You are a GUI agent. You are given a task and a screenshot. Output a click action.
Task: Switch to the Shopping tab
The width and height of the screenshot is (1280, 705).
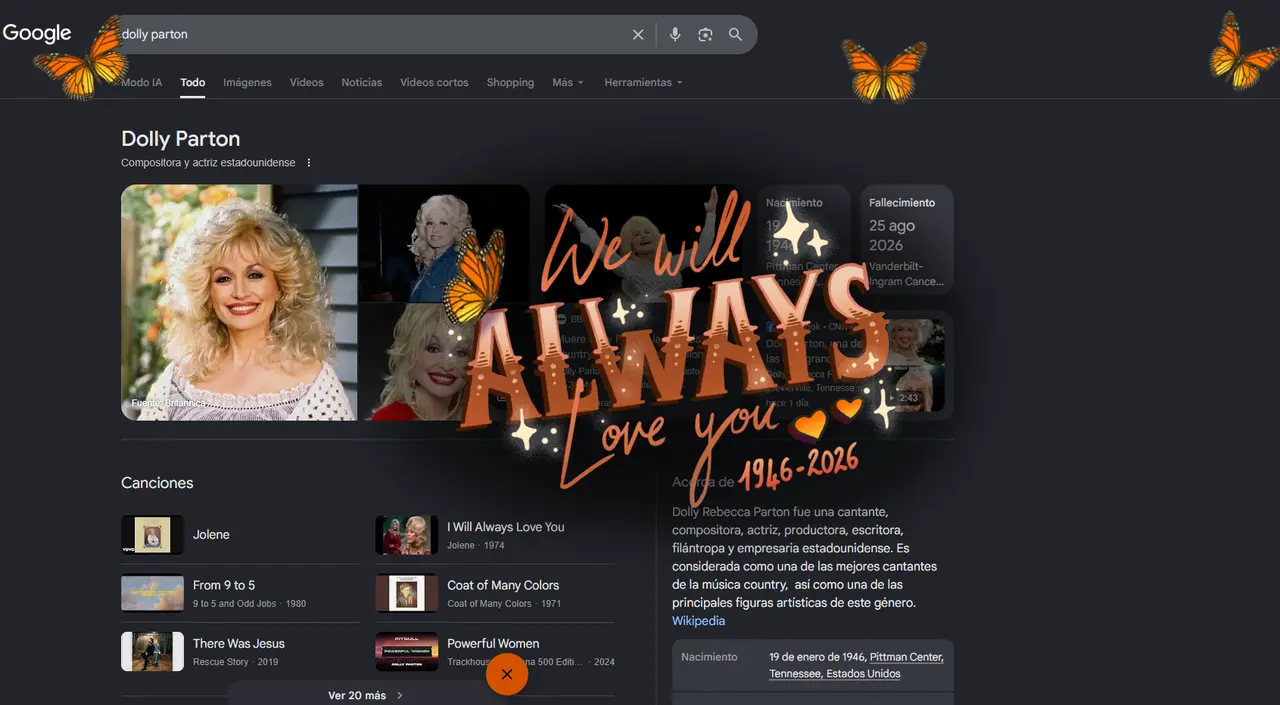510,82
